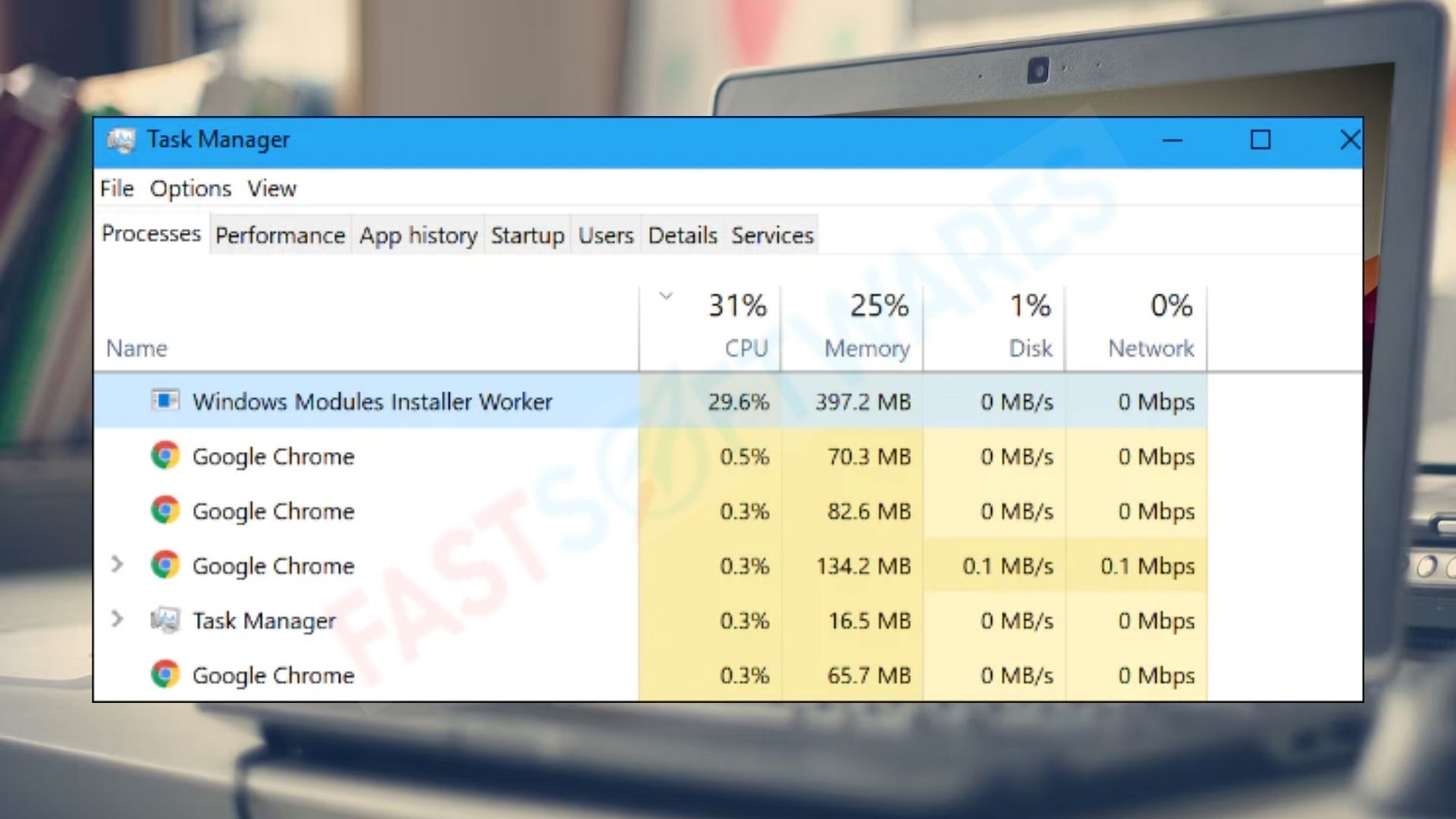Image resolution: width=1456 pixels, height=819 pixels.
Task: Click Chrome icon in the 82.6 MB row
Action: coord(165,510)
